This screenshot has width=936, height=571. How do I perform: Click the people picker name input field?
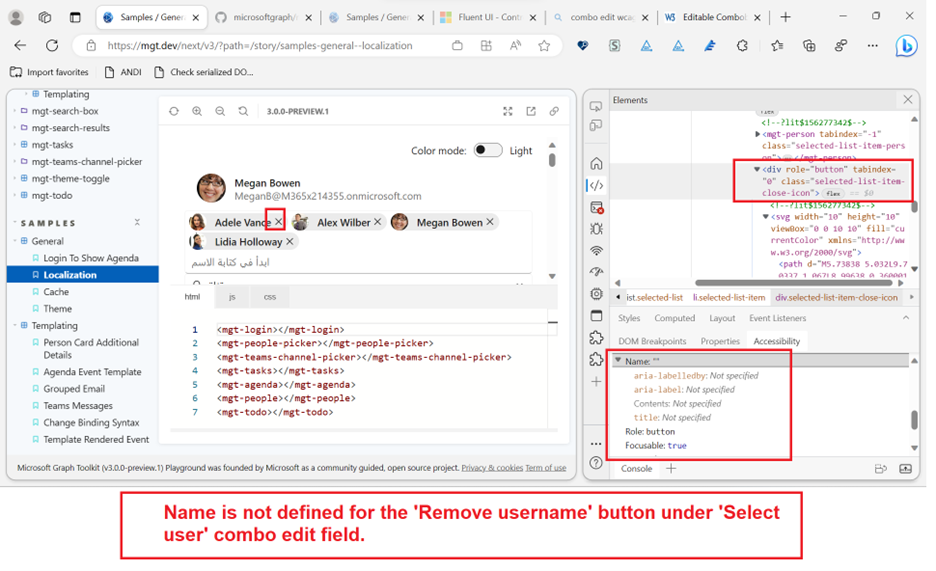click(x=358, y=262)
